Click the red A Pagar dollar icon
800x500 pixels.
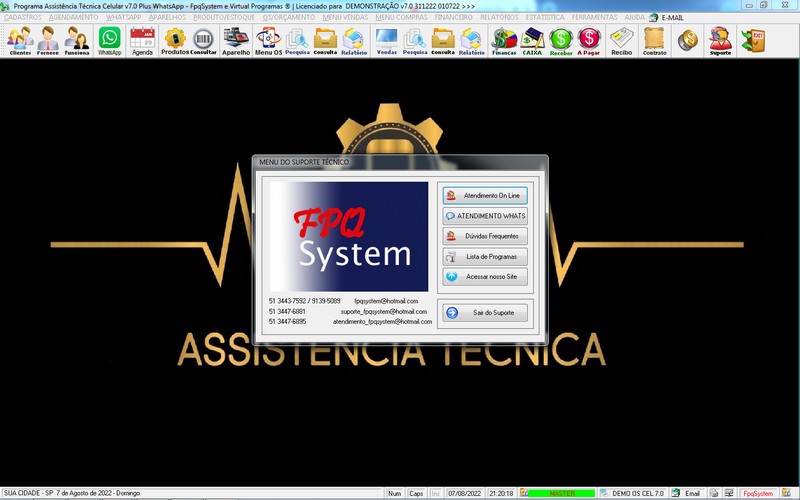(x=589, y=41)
